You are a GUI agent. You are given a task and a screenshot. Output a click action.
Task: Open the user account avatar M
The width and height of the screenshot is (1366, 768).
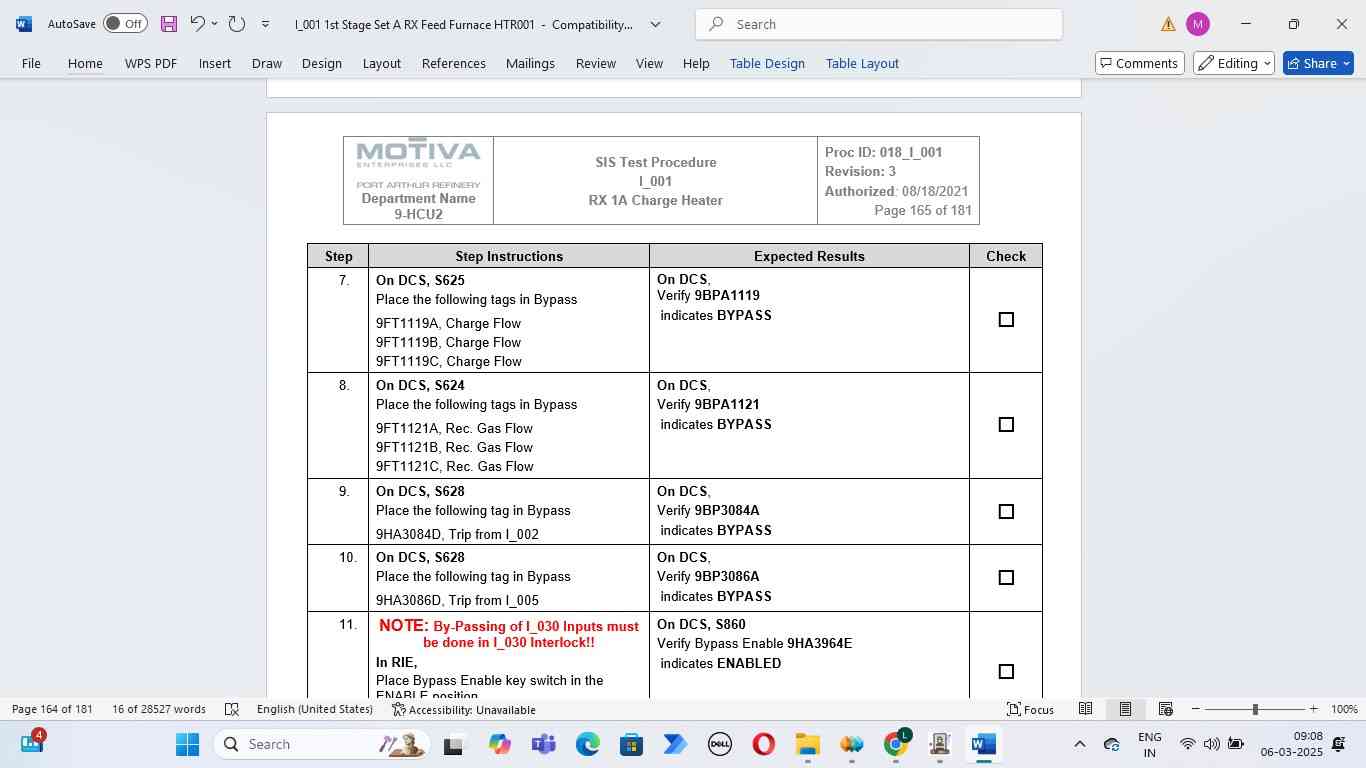pyautogui.click(x=1197, y=24)
